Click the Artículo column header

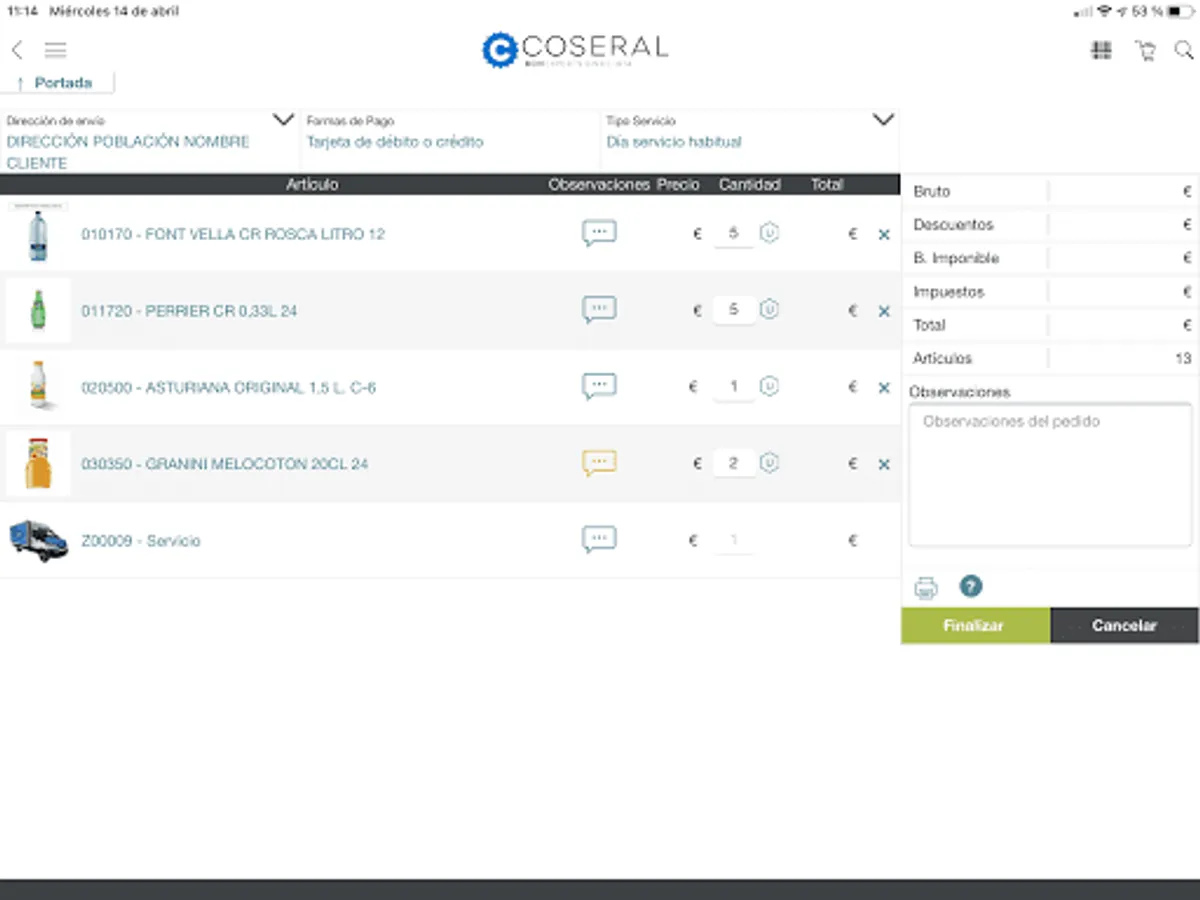[x=312, y=185]
